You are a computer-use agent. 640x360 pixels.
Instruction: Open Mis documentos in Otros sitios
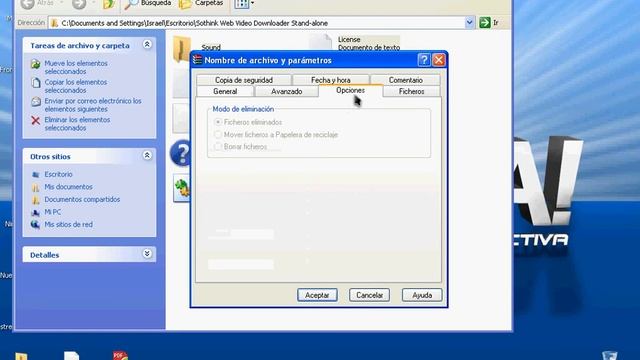pos(68,187)
